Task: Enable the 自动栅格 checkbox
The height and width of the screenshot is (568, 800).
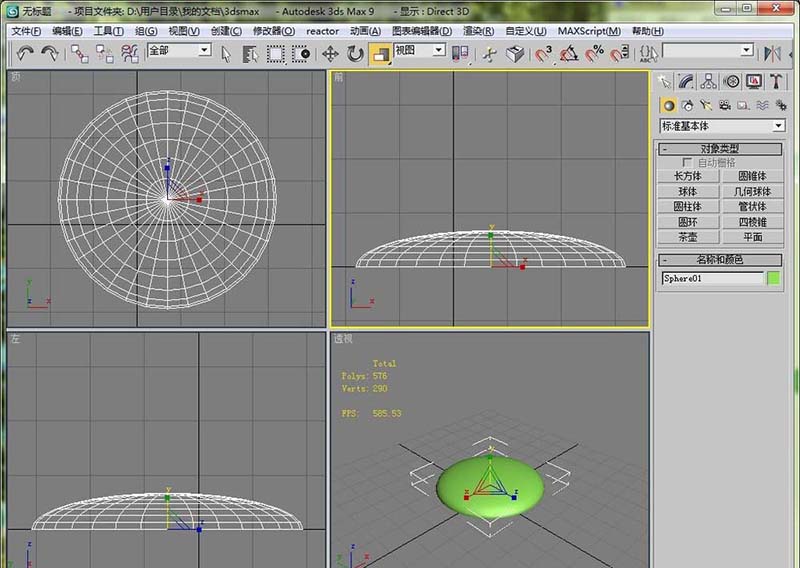Action: click(x=687, y=162)
